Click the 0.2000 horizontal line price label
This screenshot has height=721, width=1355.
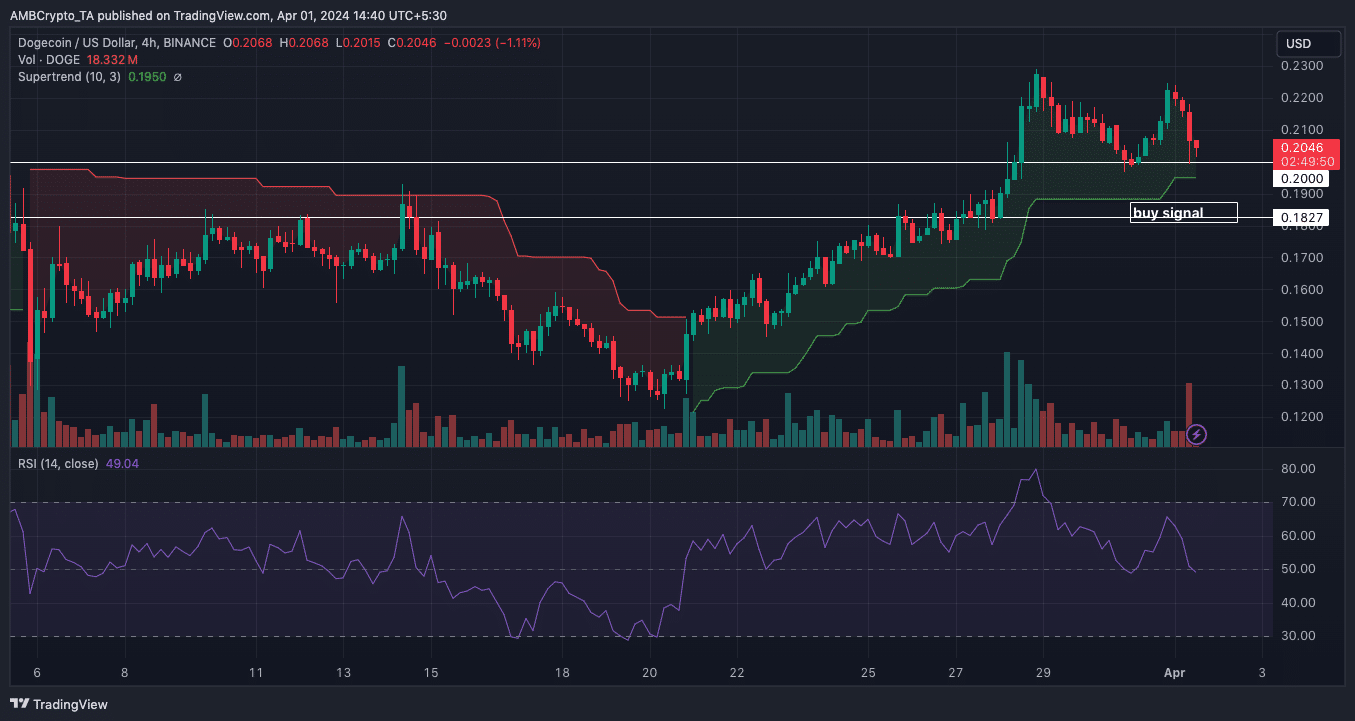coord(1300,179)
